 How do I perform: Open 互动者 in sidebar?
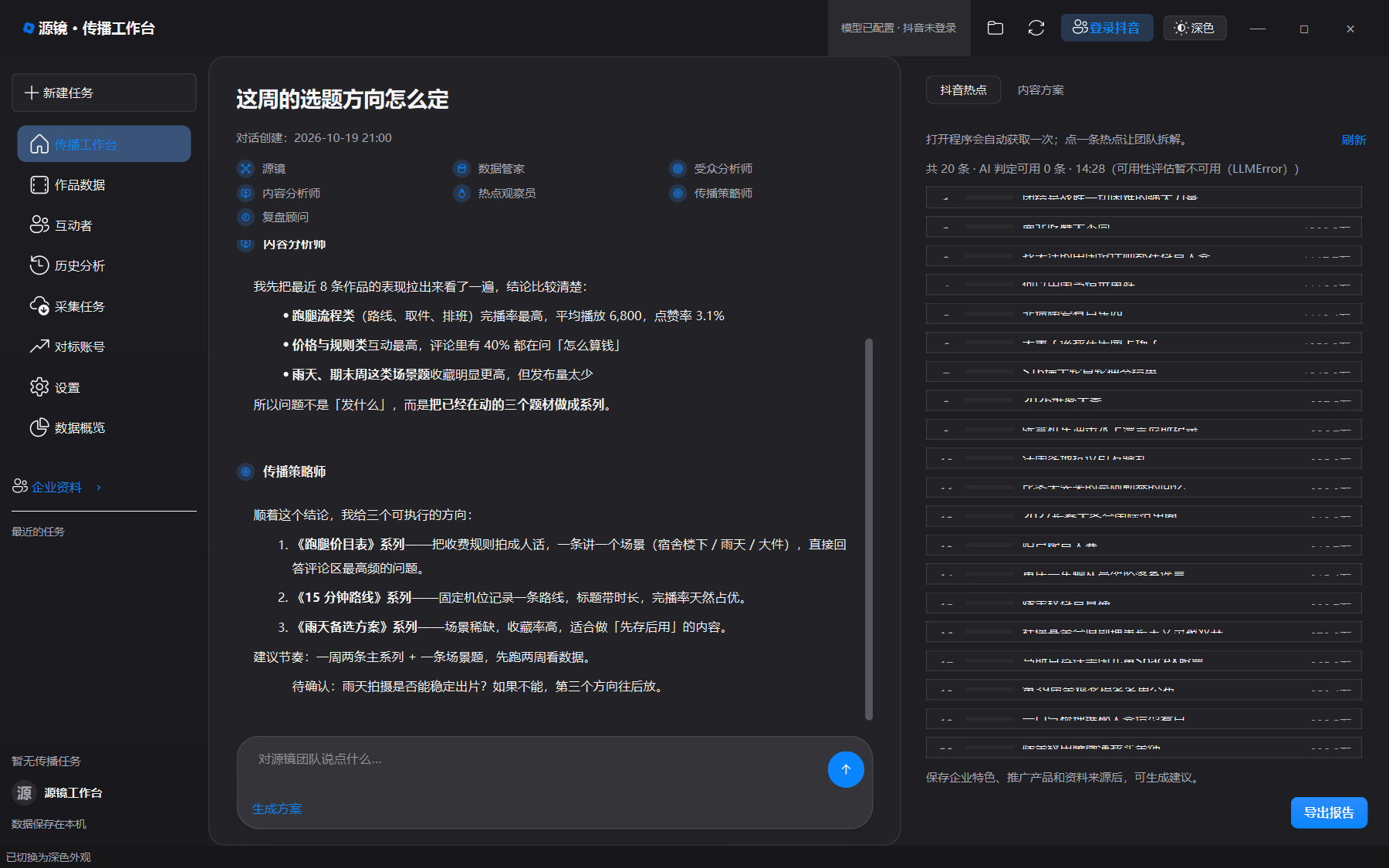pos(104,225)
